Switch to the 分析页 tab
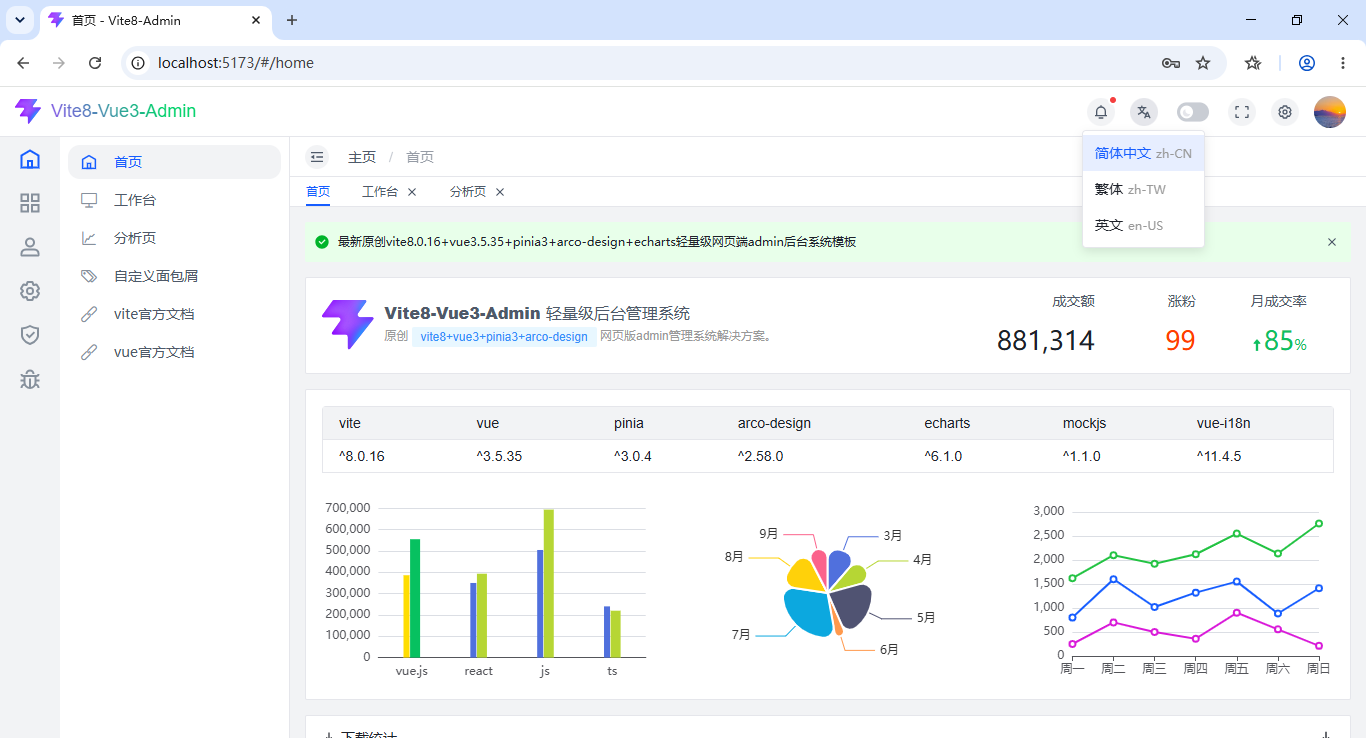Viewport: 1366px width, 738px height. 468,192
